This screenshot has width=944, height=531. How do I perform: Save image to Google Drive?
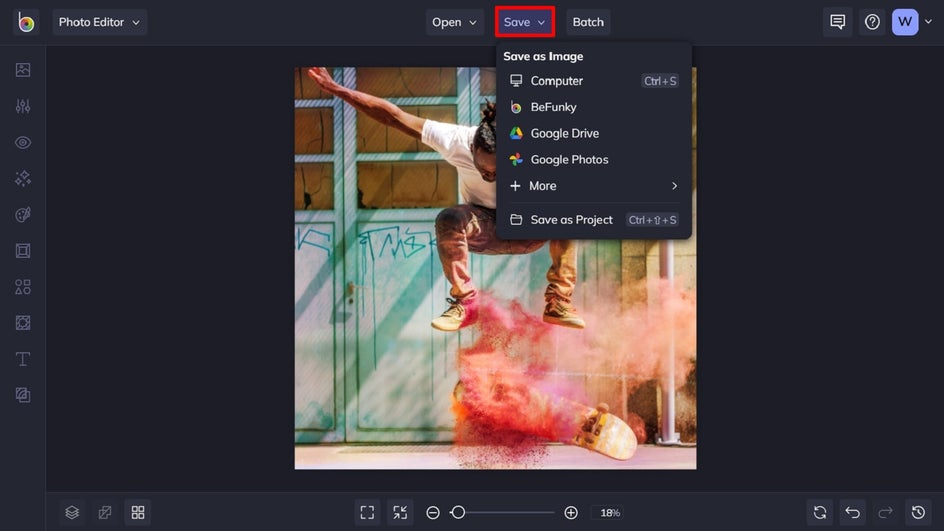tap(594, 133)
